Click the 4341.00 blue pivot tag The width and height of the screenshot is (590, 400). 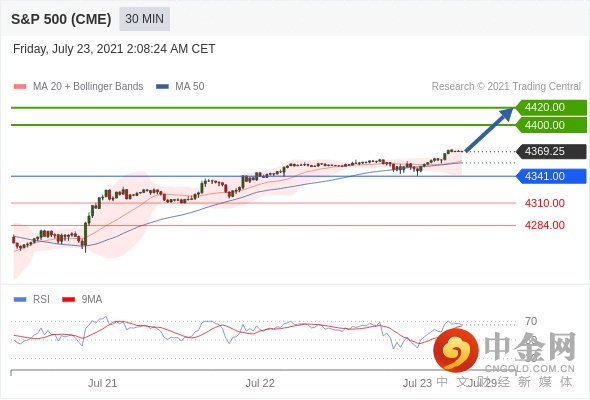click(551, 176)
